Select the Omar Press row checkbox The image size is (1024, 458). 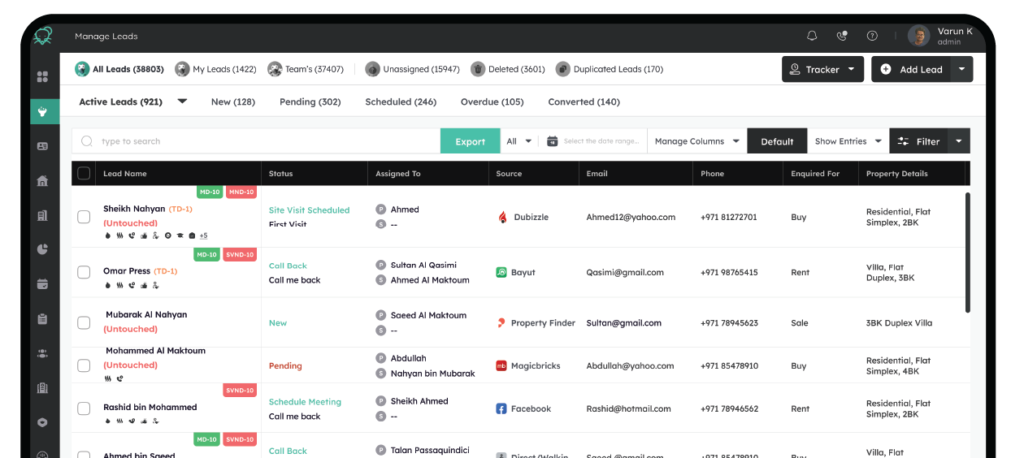(84, 271)
